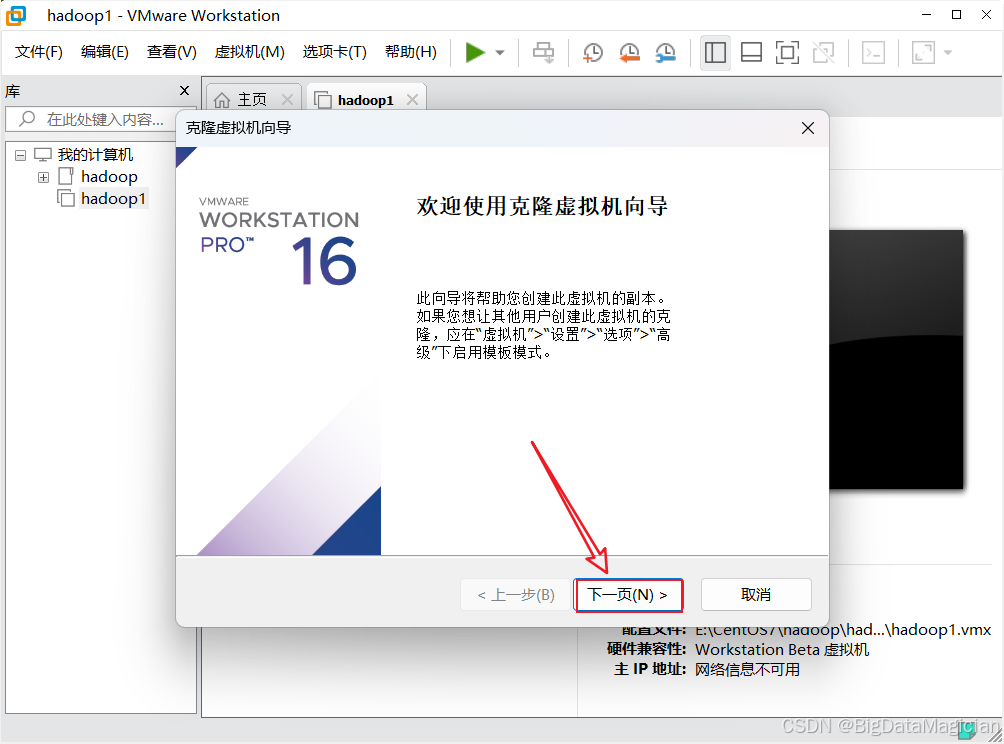Minimize the VMware Workstation window
Image resolution: width=1004 pixels, height=744 pixels.
tap(926, 15)
